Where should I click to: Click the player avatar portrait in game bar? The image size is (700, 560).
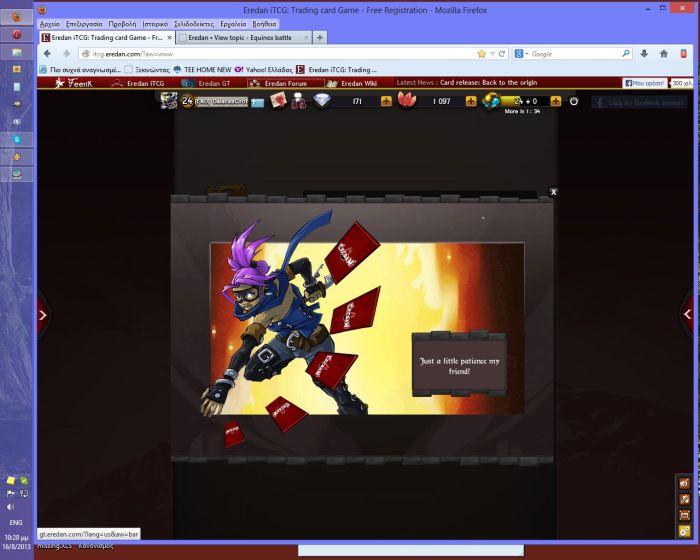(169, 101)
